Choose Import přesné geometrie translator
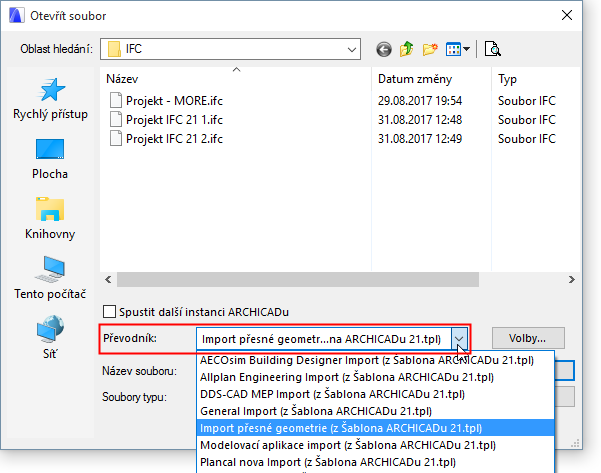 [x=375, y=428]
